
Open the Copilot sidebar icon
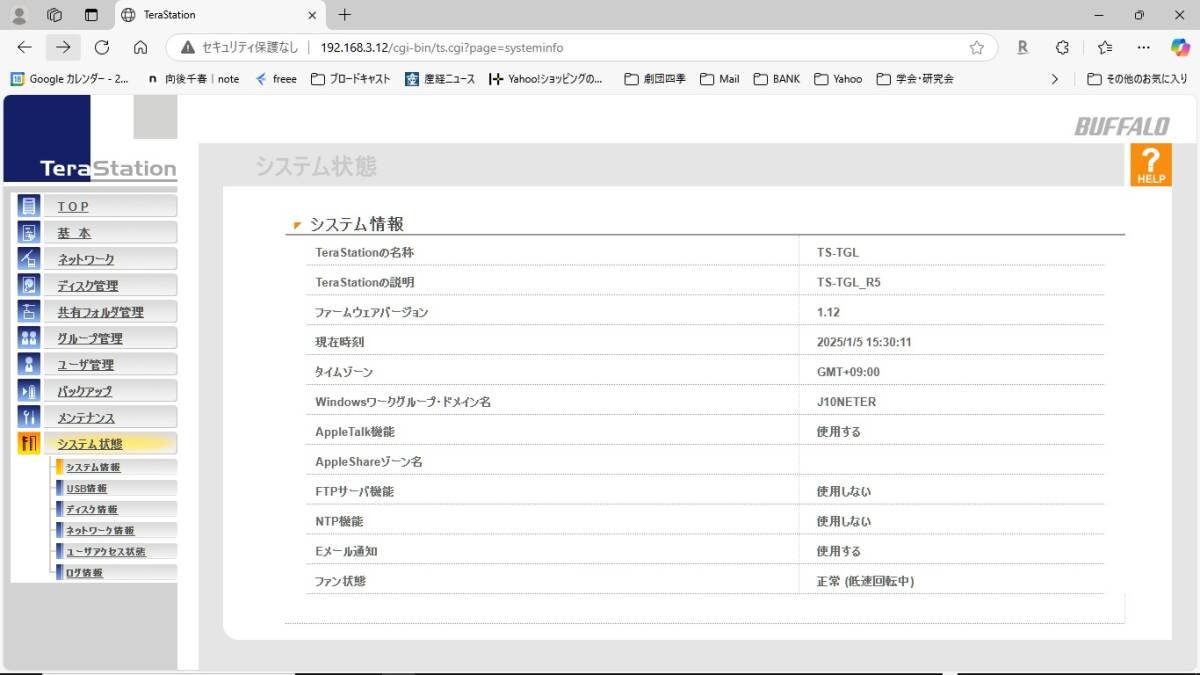[x=1180, y=47]
